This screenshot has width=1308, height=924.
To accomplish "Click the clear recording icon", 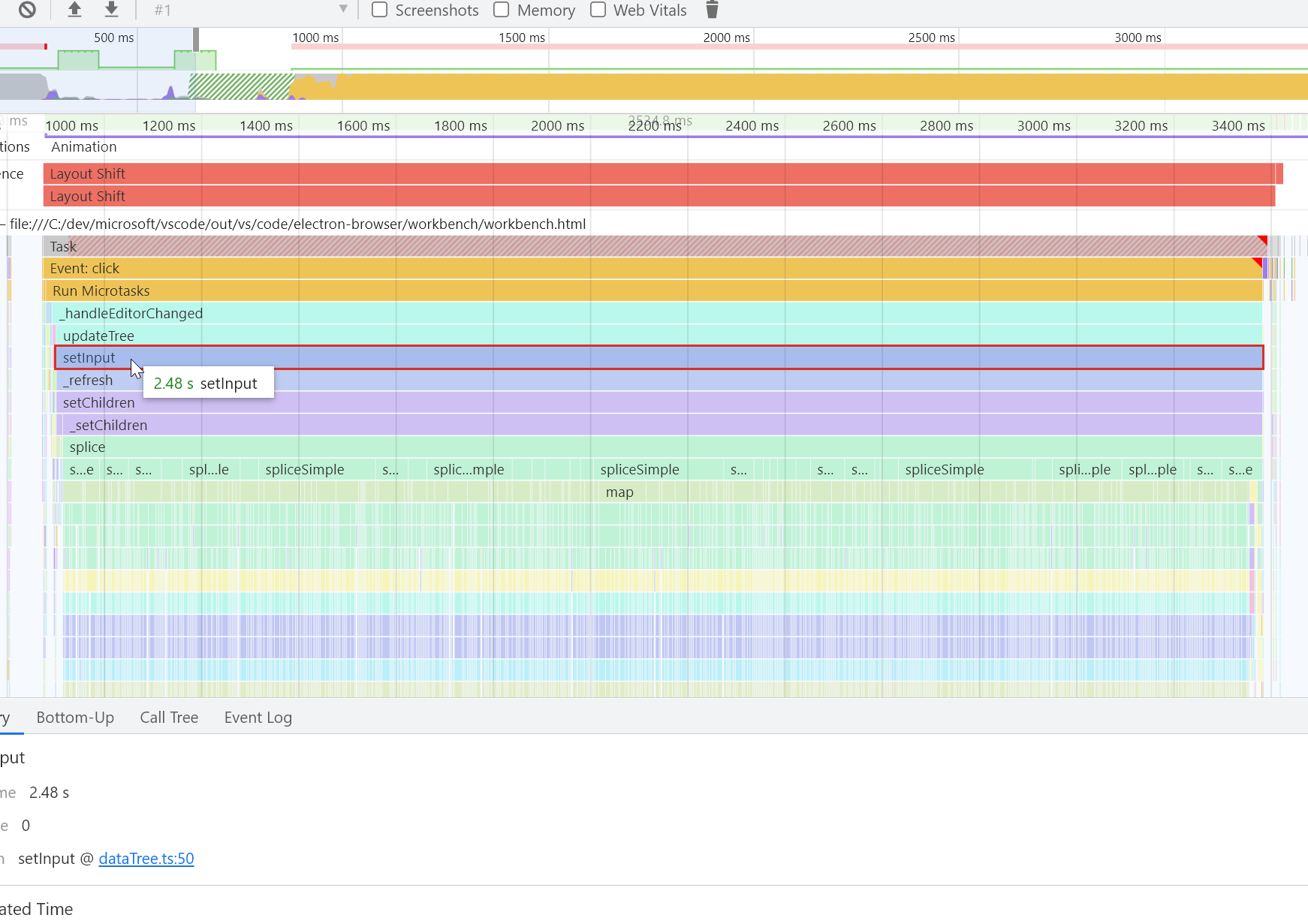I will pos(27,10).
